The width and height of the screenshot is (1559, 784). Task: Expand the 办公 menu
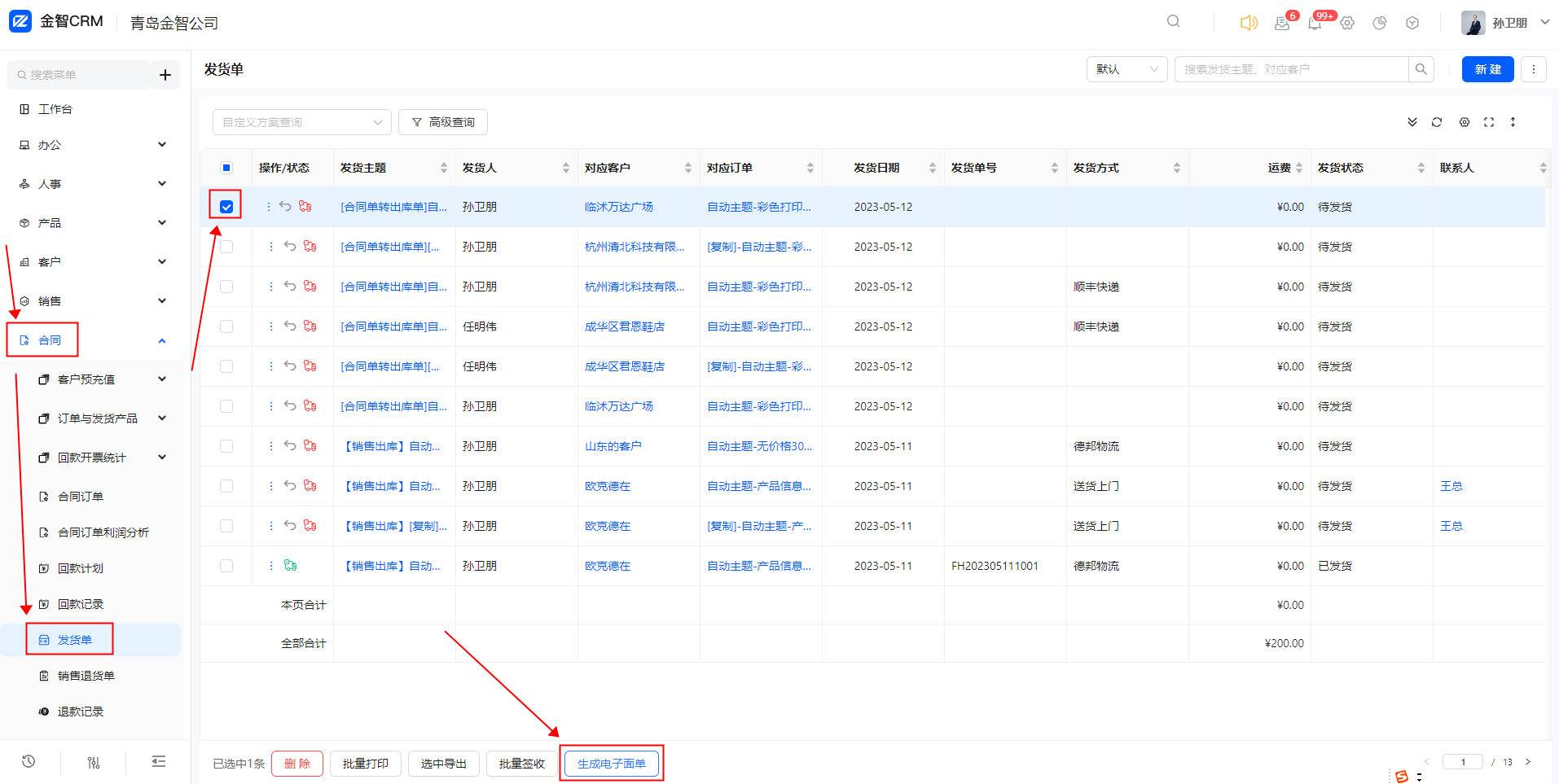tap(92, 145)
